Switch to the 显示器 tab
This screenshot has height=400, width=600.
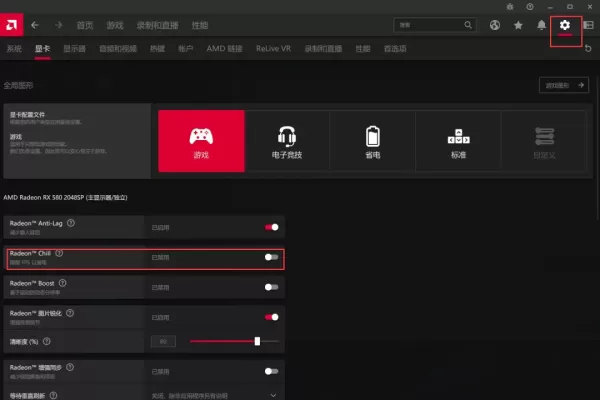tap(74, 49)
